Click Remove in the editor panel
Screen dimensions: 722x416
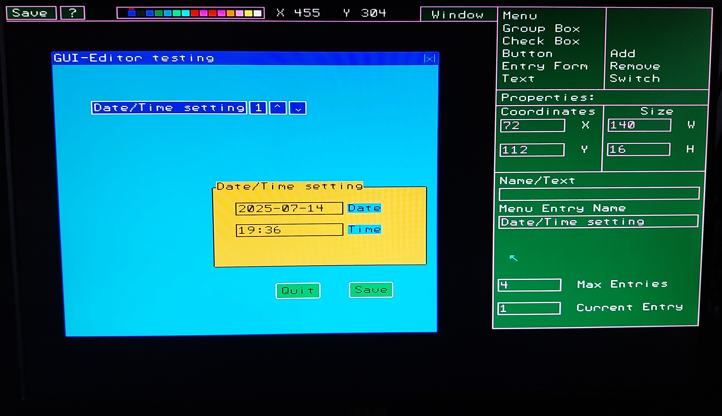tap(634, 66)
